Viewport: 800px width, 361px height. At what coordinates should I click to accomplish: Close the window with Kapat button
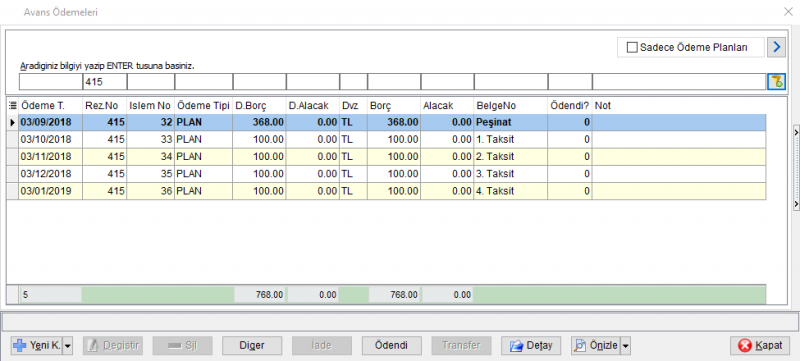[x=760, y=345]
